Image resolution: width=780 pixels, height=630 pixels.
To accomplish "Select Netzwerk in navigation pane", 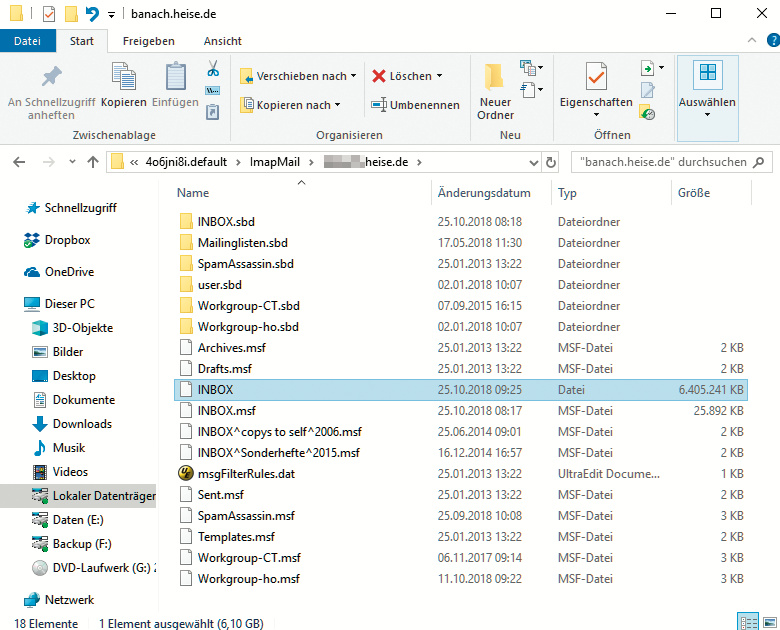I will coord(59,600).
